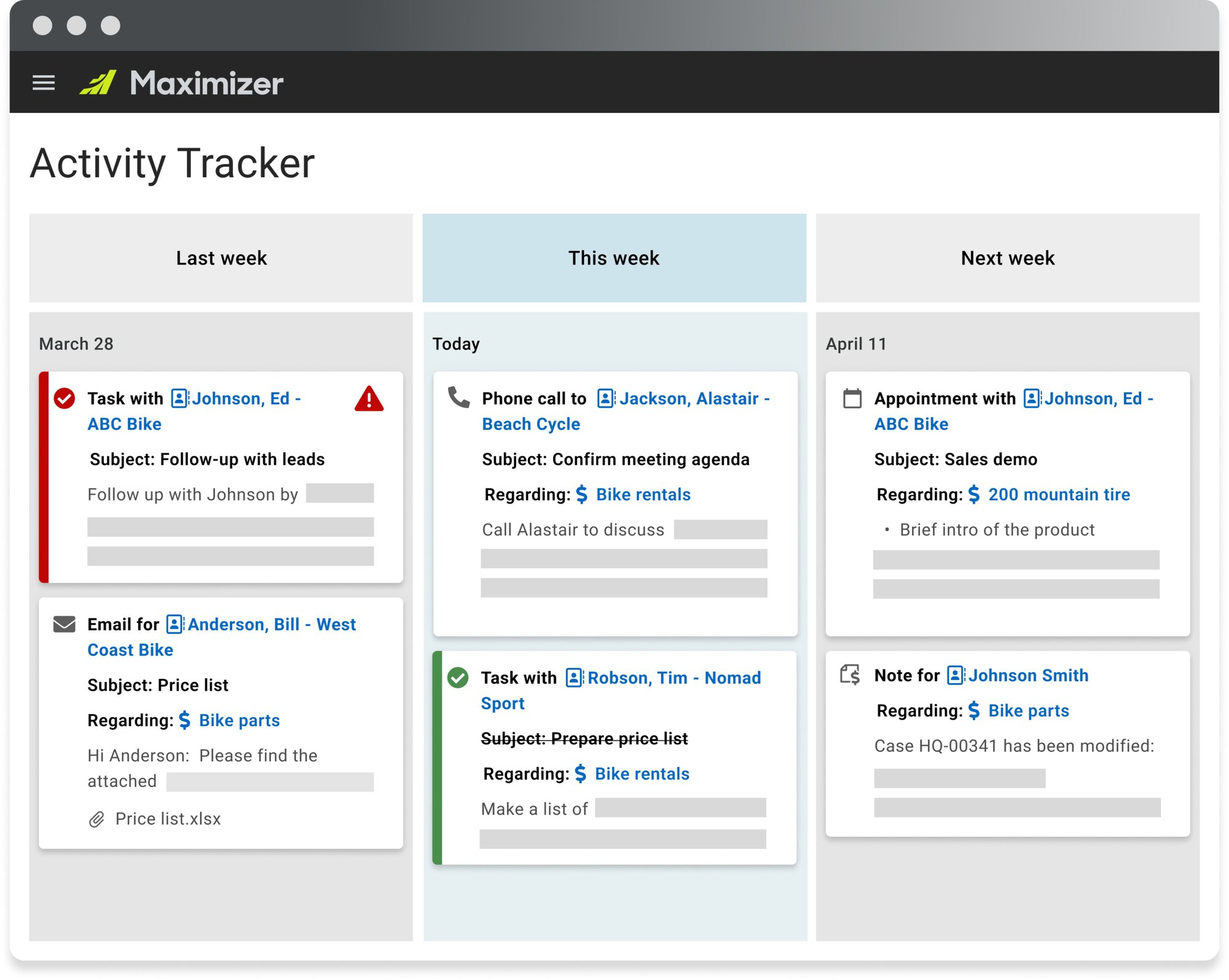1229x980 pixels.
Task: Click the Price list.xlsx attachment name
Action: coord(168,818)
